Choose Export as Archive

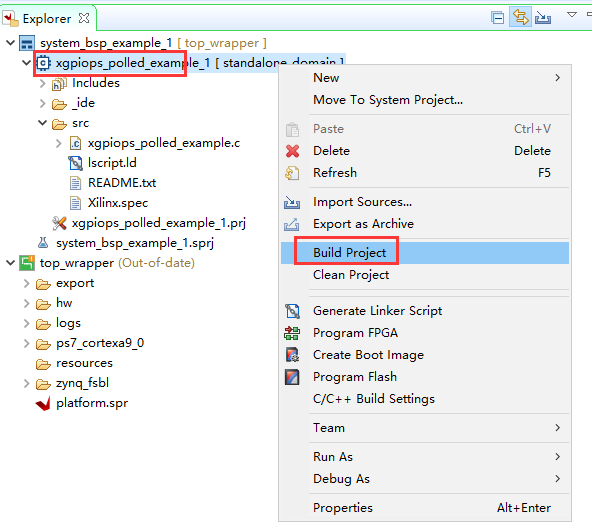click(425, 224)
